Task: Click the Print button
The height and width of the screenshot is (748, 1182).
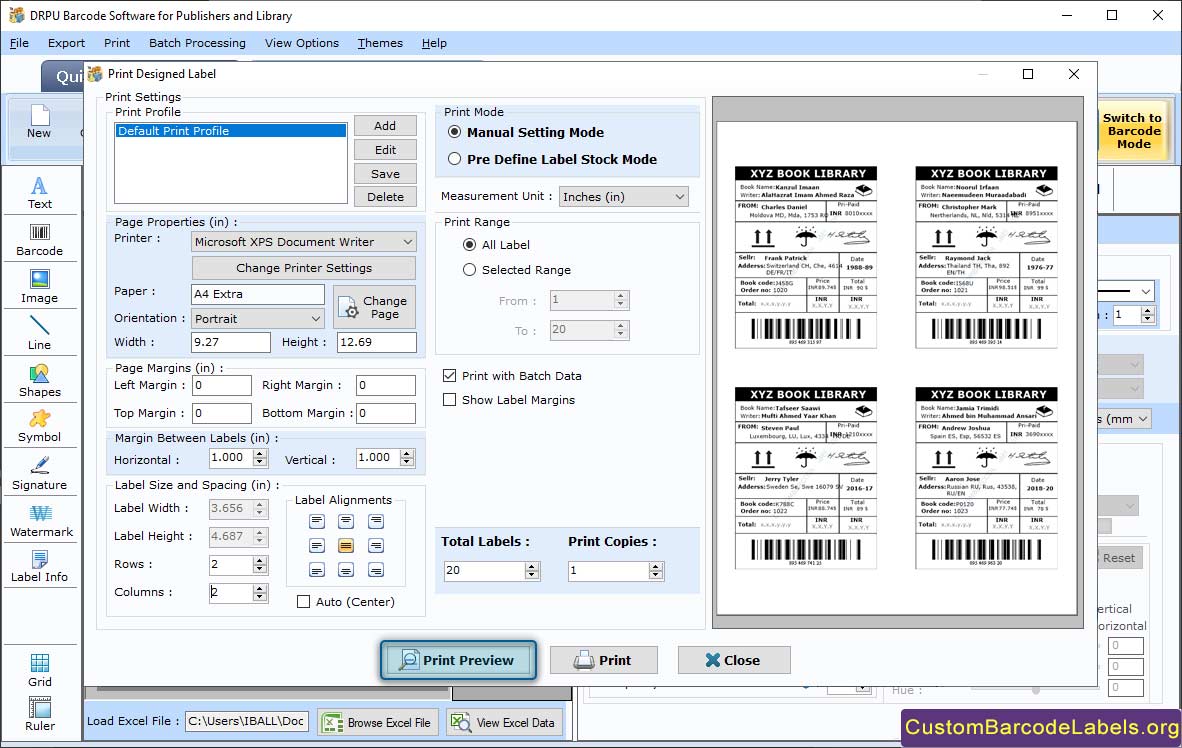Action: tap(604, 660)
